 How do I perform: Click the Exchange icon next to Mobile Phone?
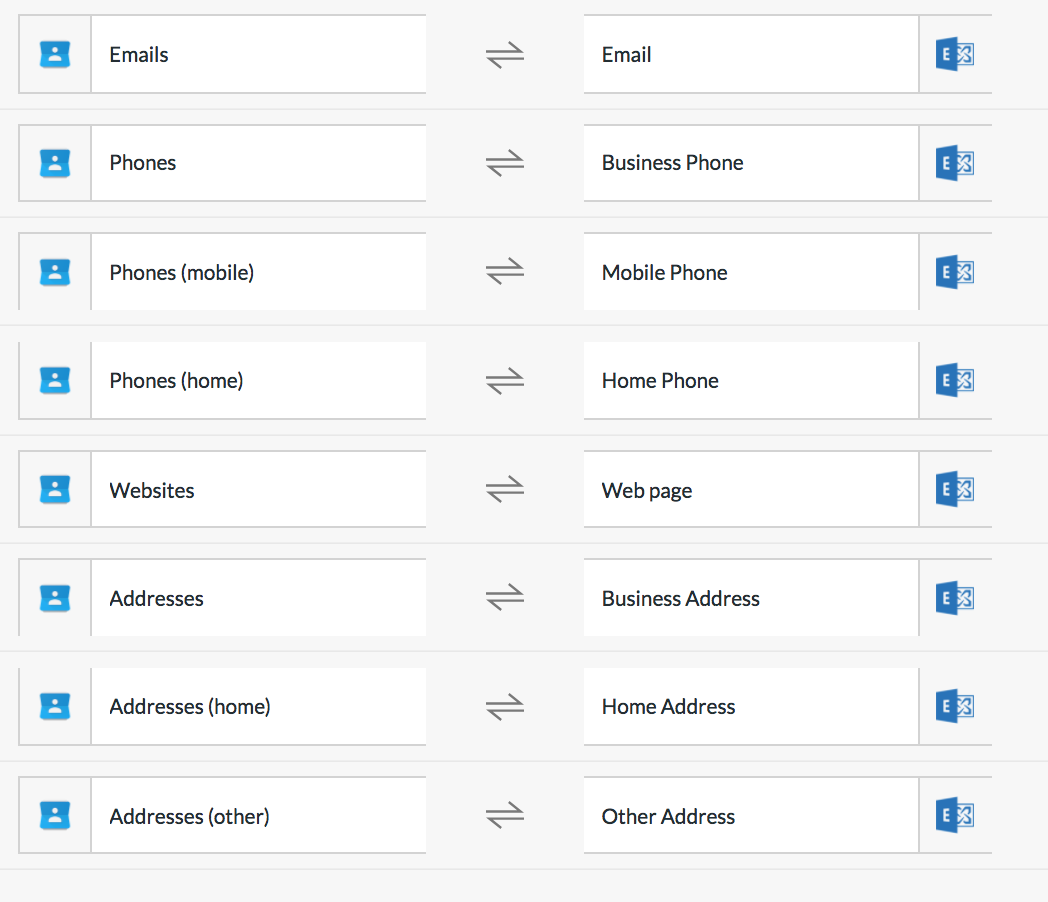click(954, 272)
